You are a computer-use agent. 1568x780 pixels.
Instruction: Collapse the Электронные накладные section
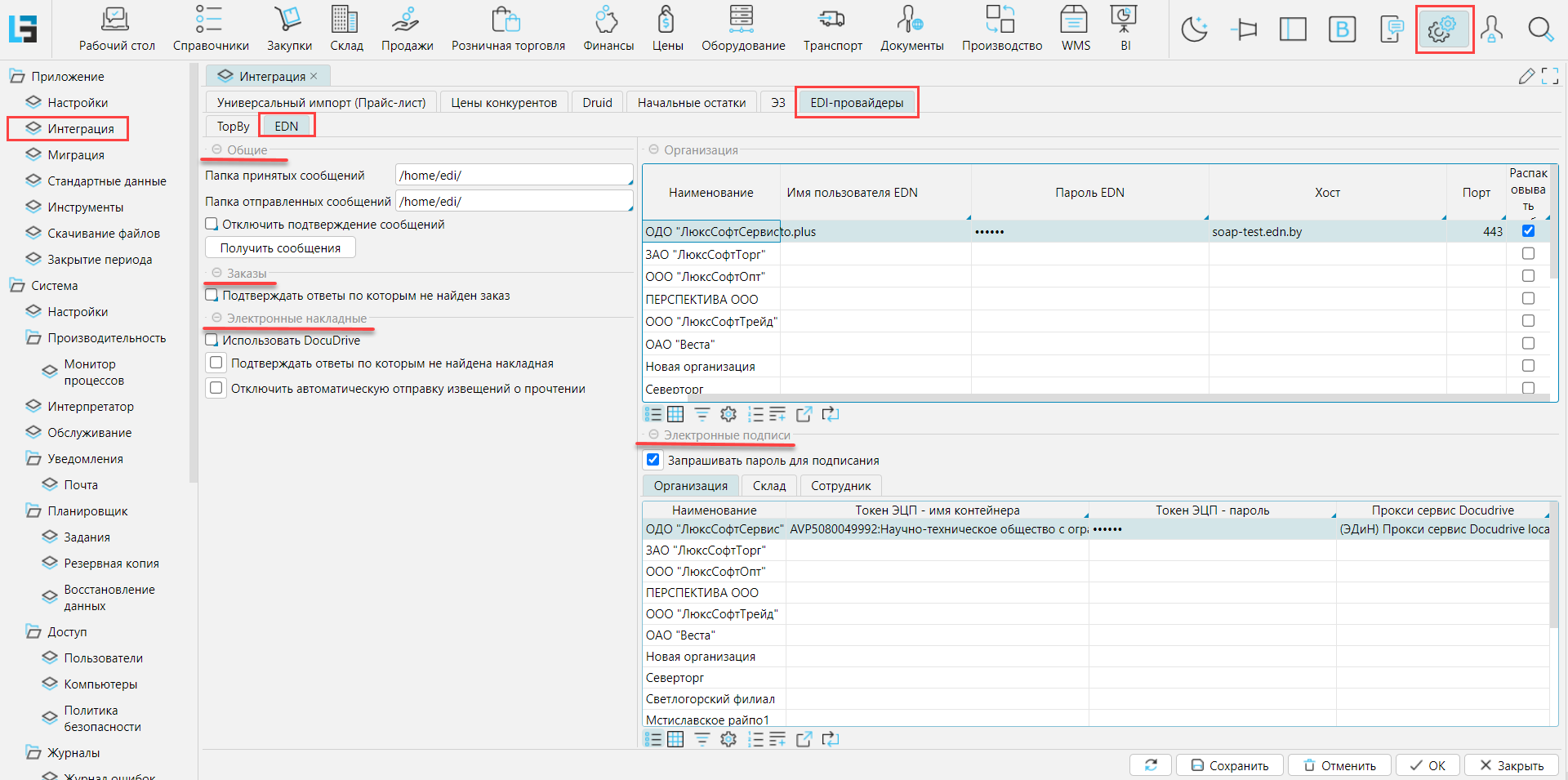coord(217,319)
